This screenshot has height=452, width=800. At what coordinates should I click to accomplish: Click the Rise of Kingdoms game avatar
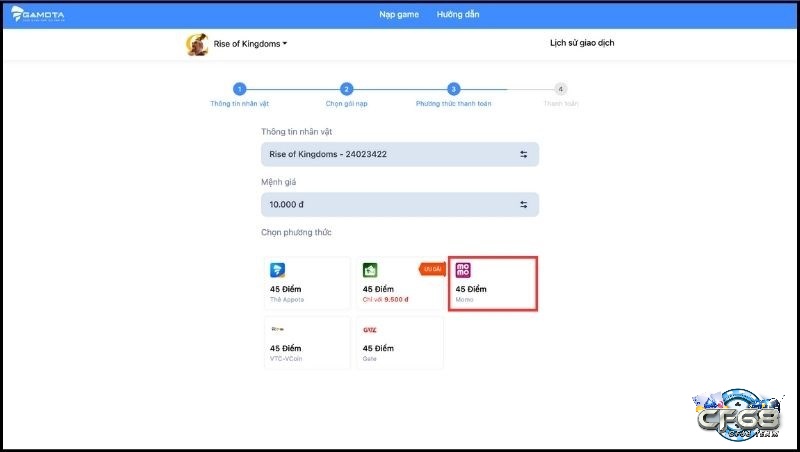197,44
